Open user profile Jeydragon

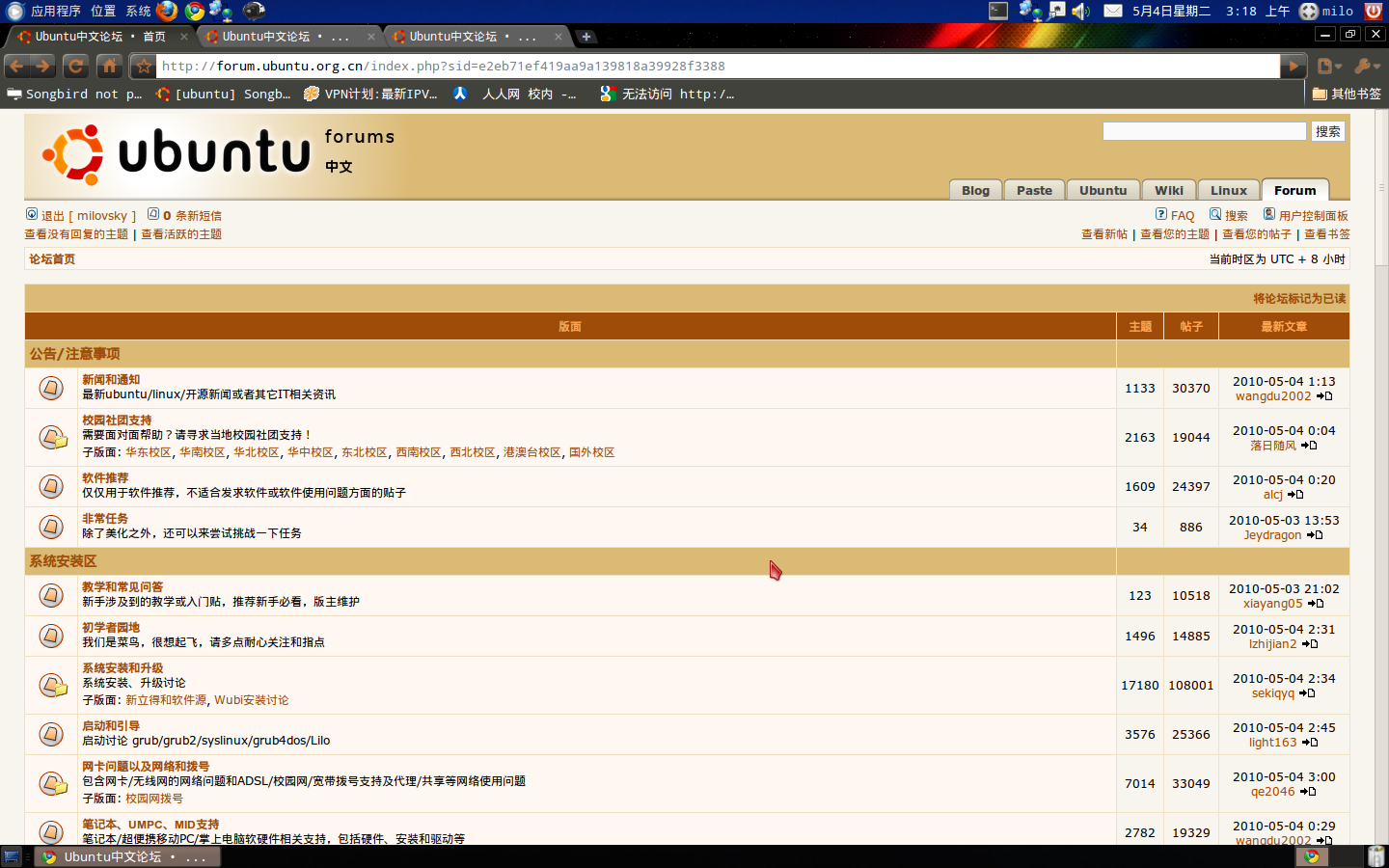click(1272, 535)
